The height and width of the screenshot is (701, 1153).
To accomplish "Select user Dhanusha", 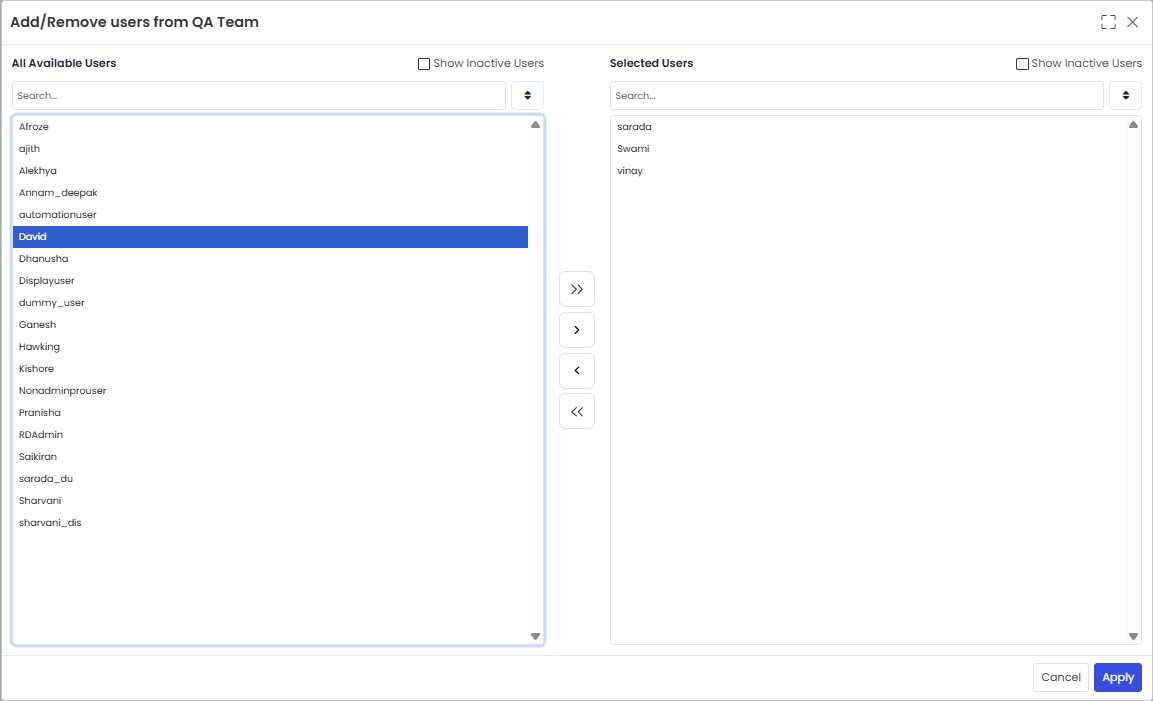I will coord(270,259).
